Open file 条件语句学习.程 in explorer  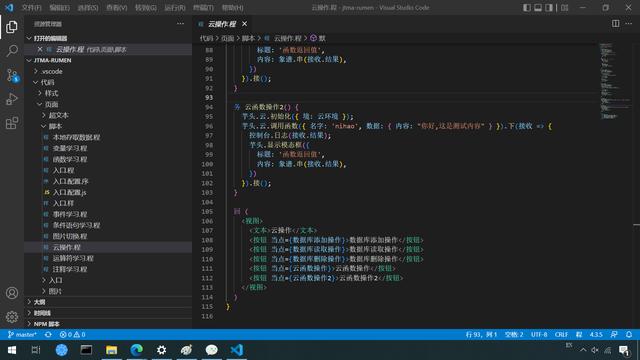(108, 225)
